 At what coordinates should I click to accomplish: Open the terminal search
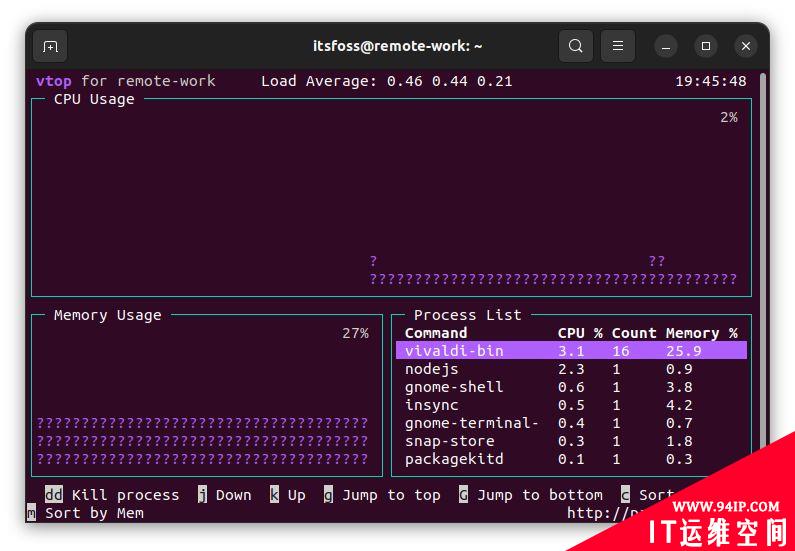[575, 46]
